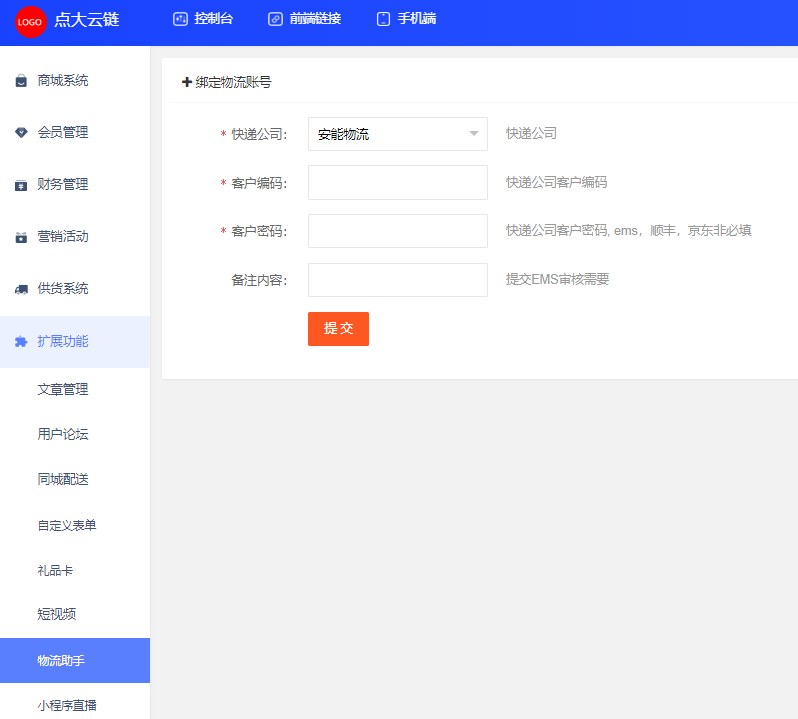Click the 手机端 phone icon

(x=383, y=19)
